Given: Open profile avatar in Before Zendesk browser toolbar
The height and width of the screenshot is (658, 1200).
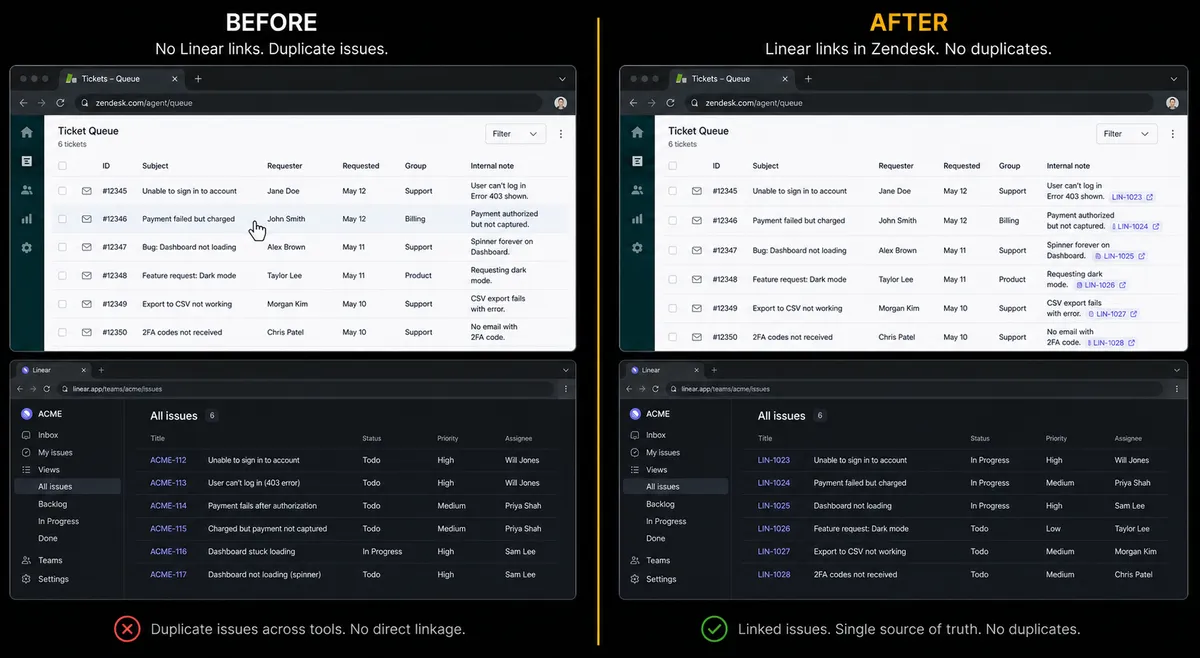Looking at the screenshot, I should tap(561, 102).
